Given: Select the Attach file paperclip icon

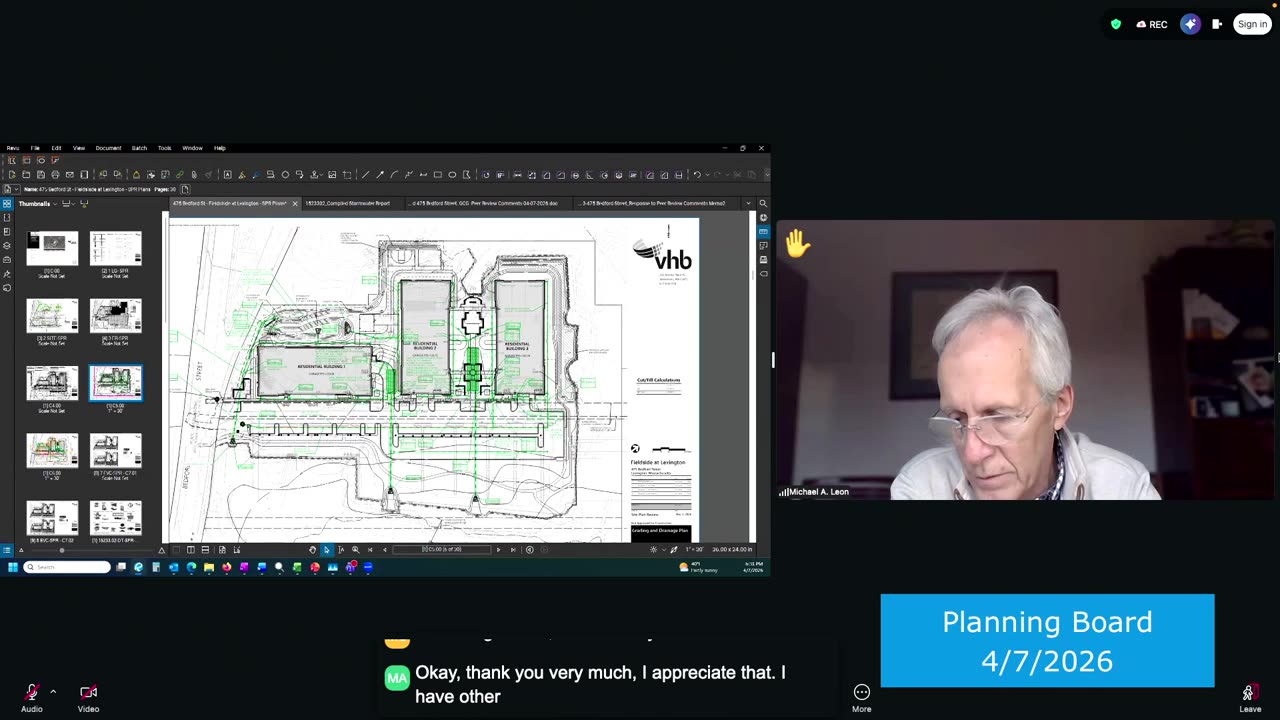Looking at the screenshot, I should tap(194, 175).
